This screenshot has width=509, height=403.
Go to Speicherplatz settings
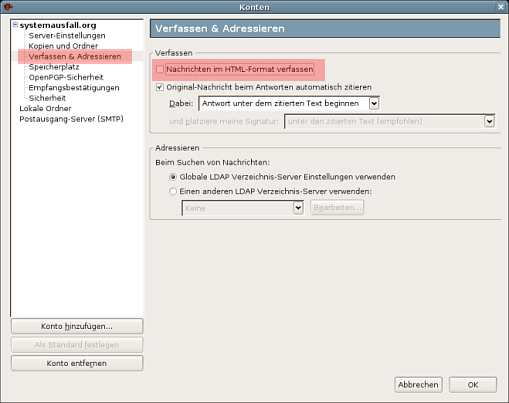pyautogui.click(x=54, y=67)
